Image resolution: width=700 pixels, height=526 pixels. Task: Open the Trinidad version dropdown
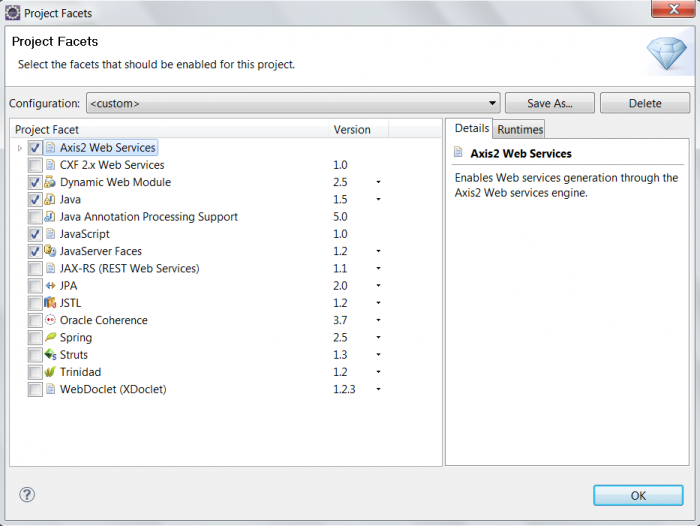coord(378,372)
